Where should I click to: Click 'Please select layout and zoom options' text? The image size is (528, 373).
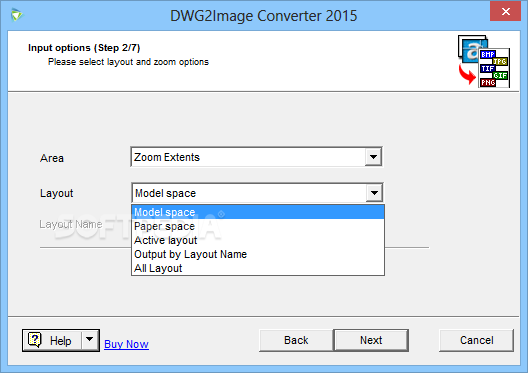click(x=128, y=62)
